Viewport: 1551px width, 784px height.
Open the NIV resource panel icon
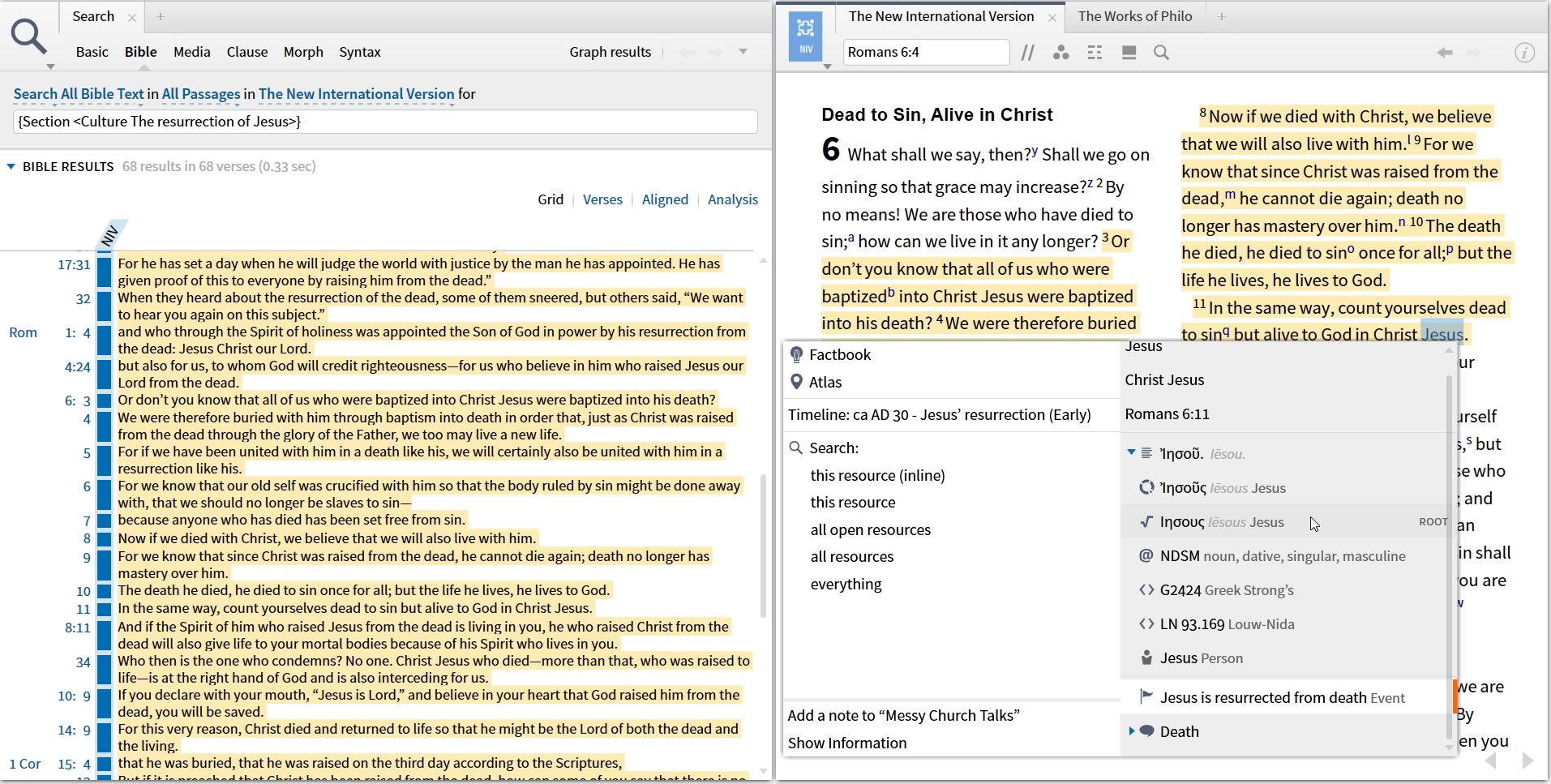click(806, 36)
